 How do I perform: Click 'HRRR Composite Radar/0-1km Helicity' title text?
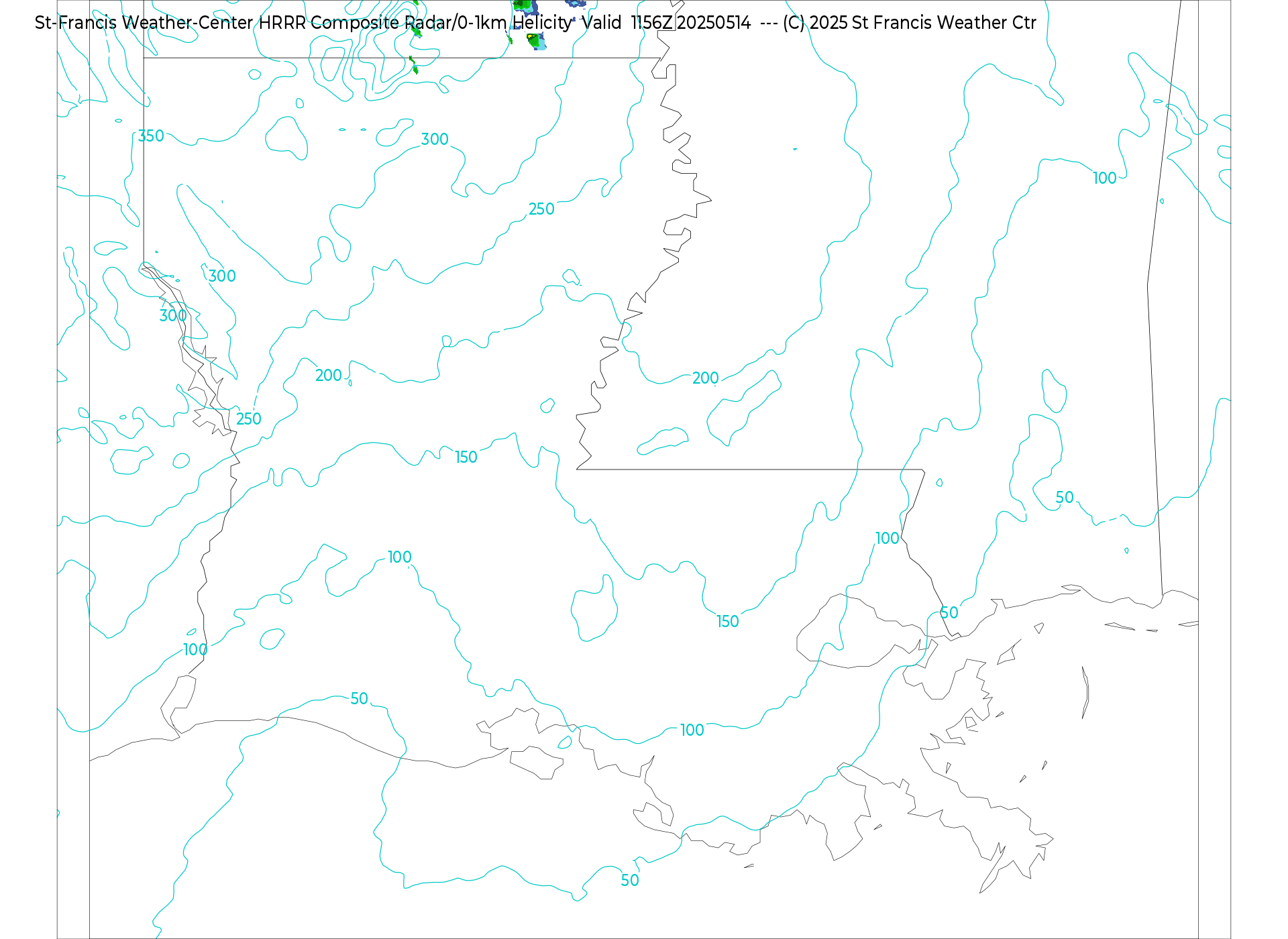415,23
